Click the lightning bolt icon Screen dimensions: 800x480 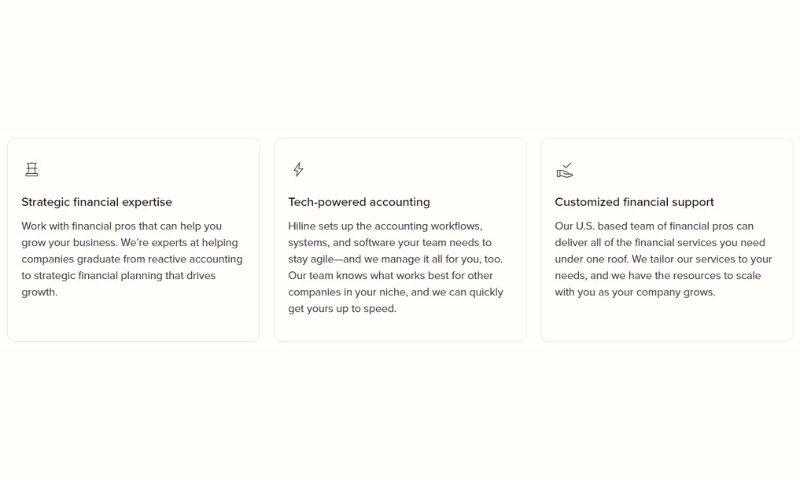(x=298, y=170)
